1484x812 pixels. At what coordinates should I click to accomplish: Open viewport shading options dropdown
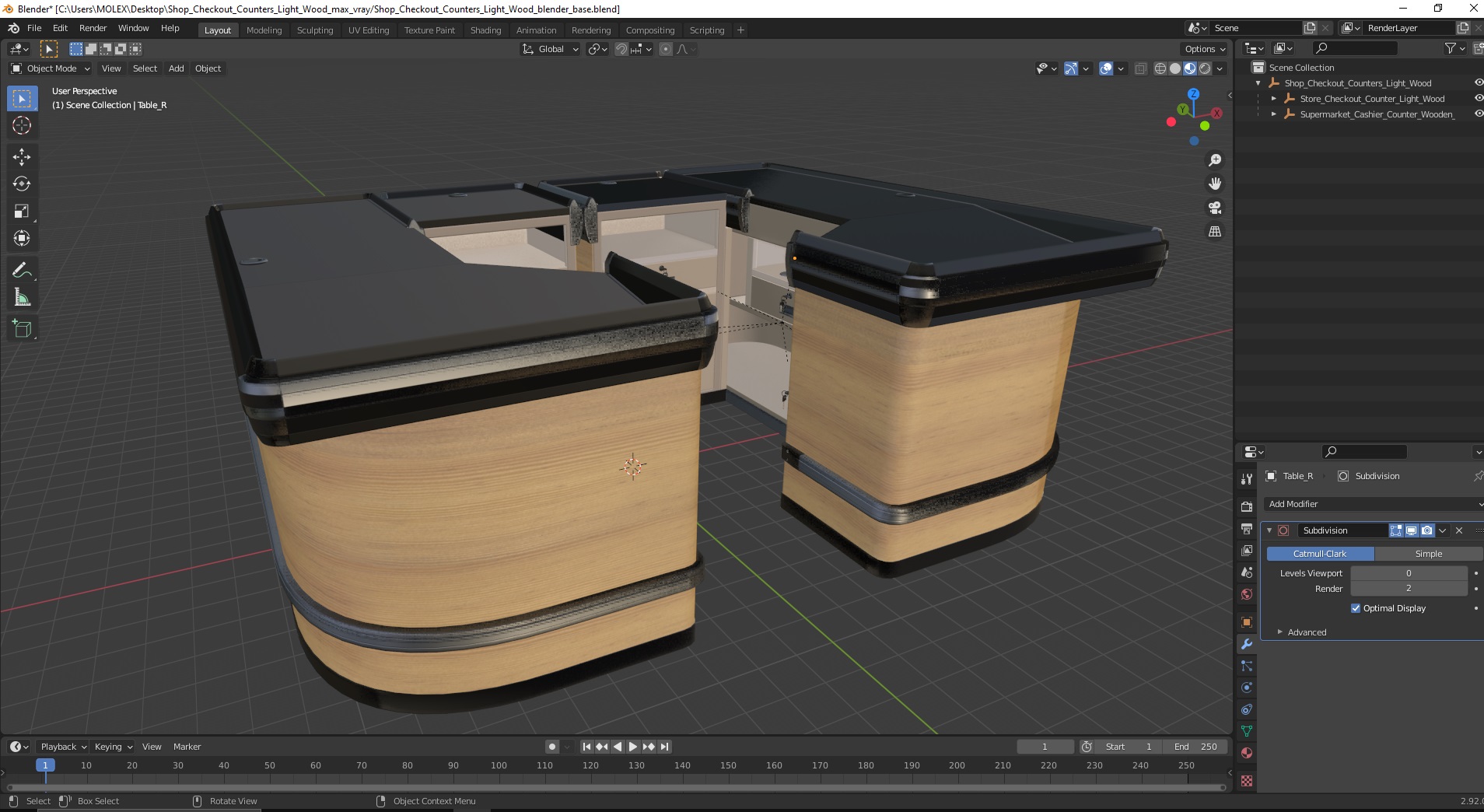tap(1220, 68)
